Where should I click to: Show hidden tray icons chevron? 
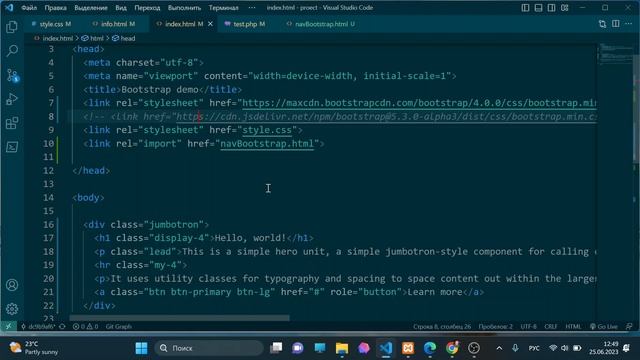[x=499, y=348]
